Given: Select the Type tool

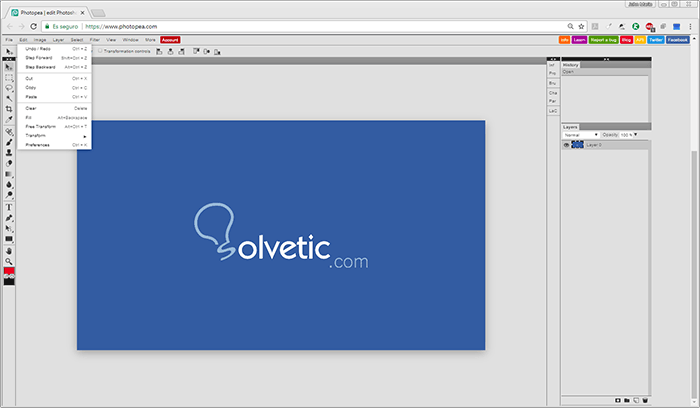Looking at the screenshot, I should [x=9, y=207].
